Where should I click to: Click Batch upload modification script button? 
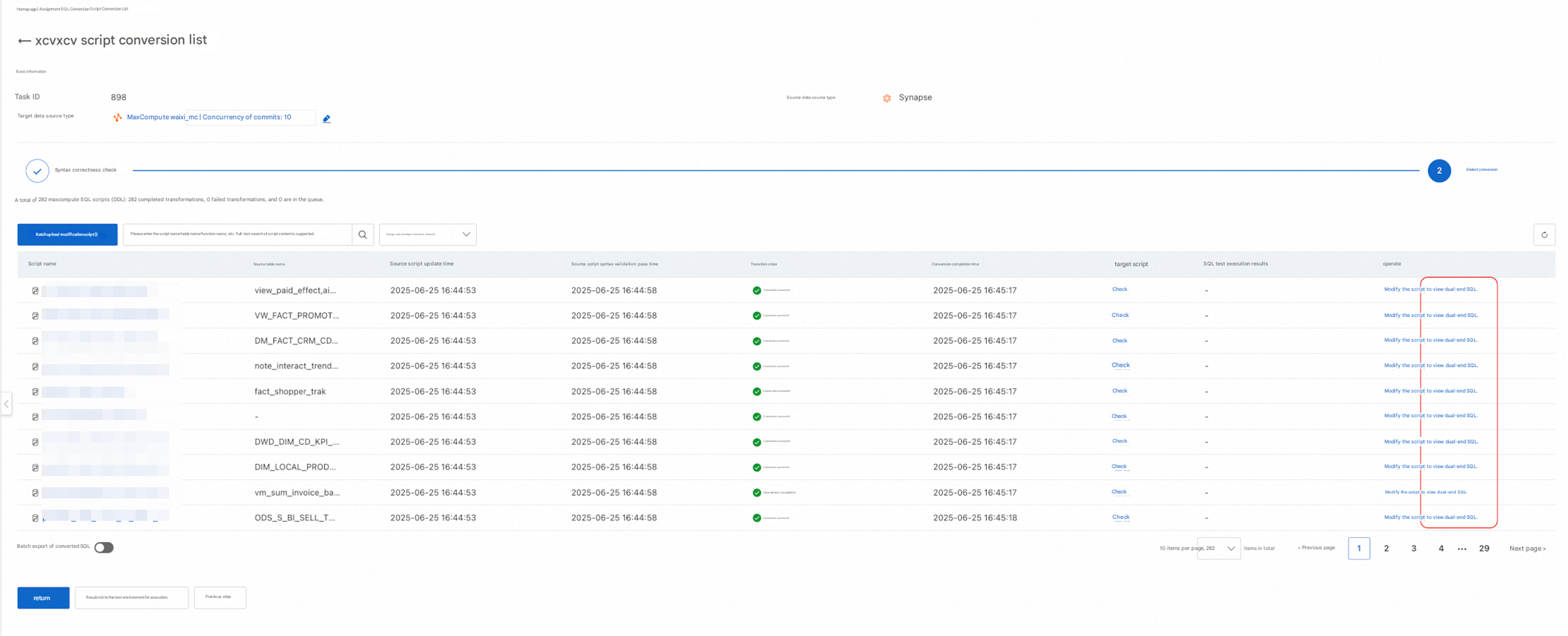click(67, 235)
